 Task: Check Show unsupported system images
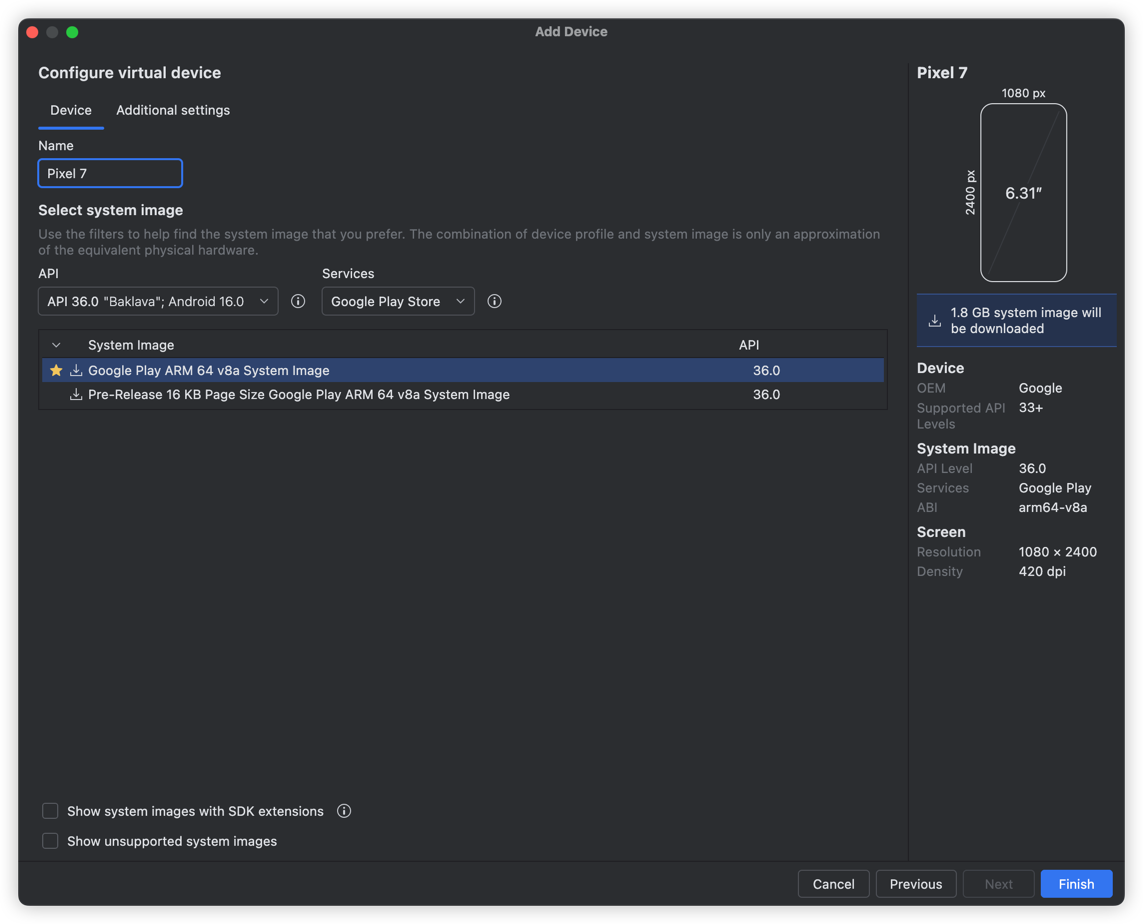[x=50, y=841]
